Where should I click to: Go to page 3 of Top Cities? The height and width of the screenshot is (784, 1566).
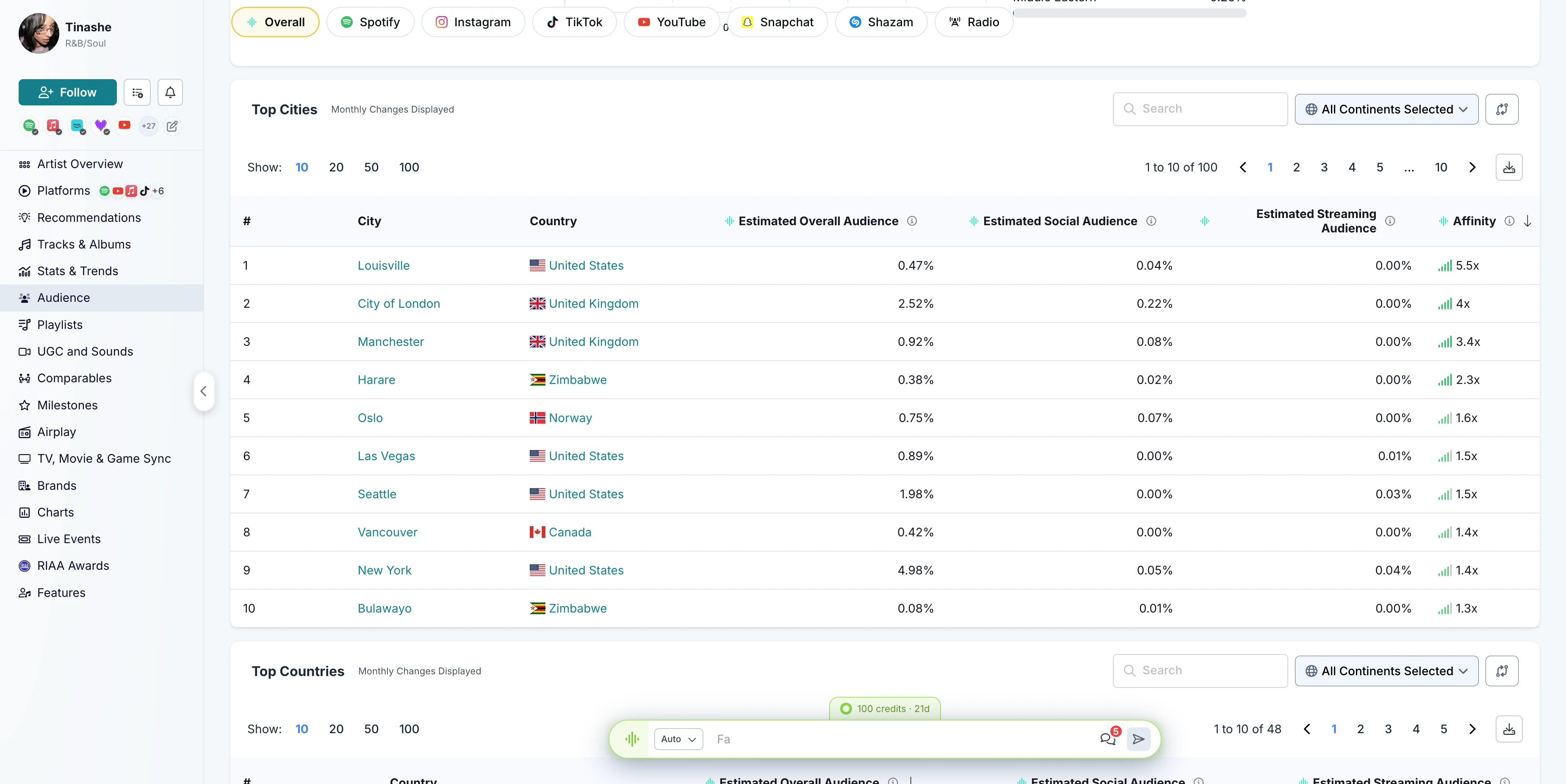1324,168
